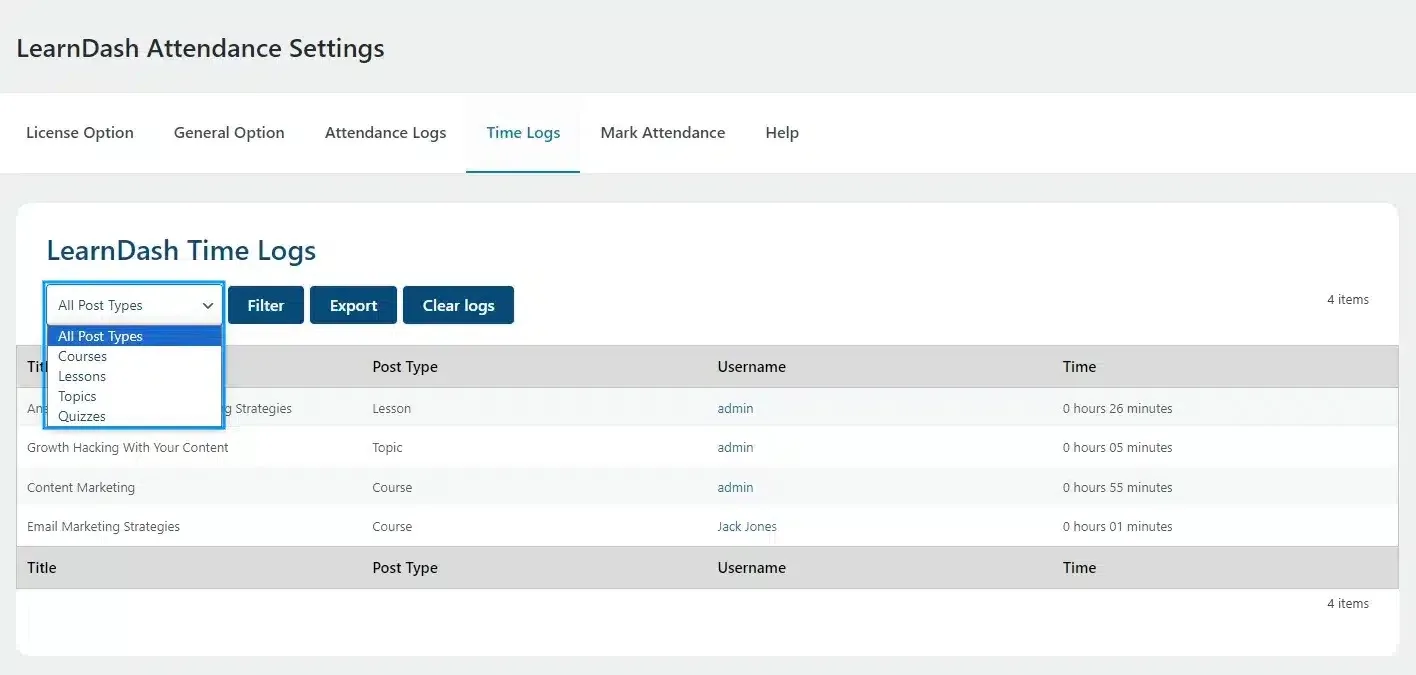1416x675 pixels.
Task: Select Lessons in the filter dropdown
Action: 81,376
